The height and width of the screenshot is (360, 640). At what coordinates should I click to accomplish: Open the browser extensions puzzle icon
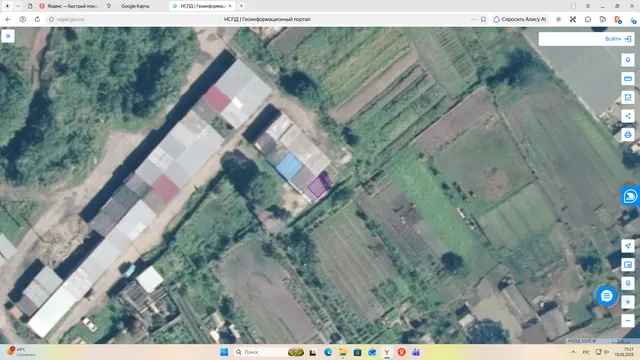coord(588,19)
